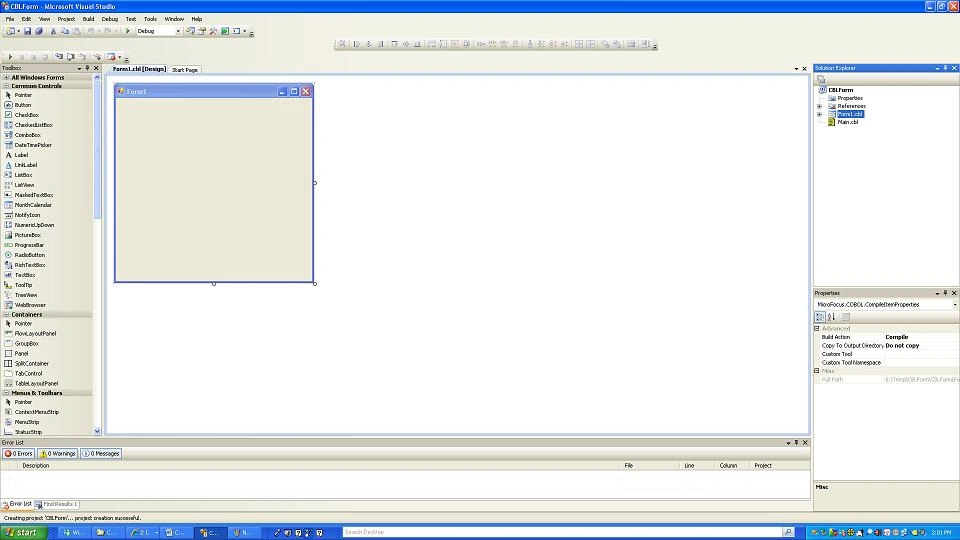Click the Search Desktop field in the taskbar
Screen dimensions: 960x540
pos(563,532)
